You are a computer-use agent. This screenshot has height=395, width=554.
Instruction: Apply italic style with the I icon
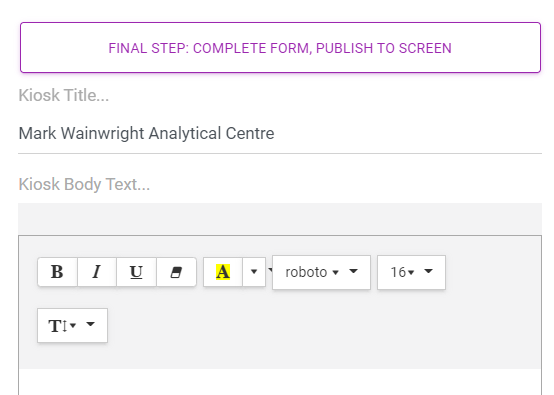(97, 272)
